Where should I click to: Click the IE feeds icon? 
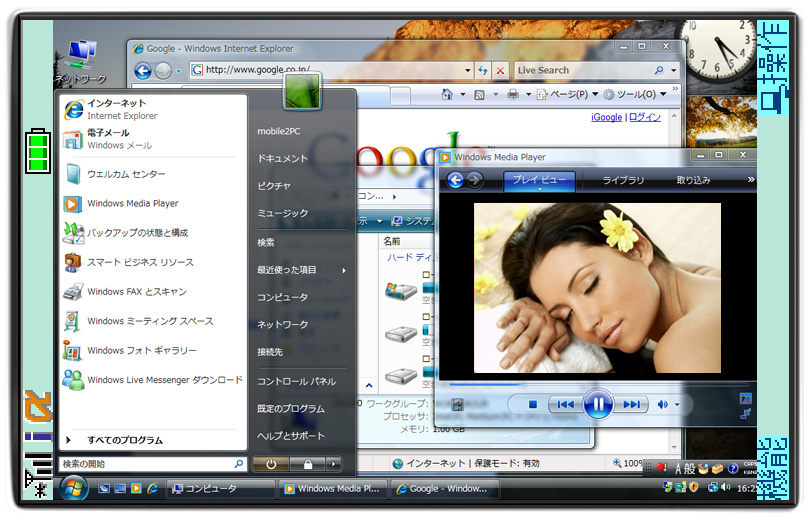coord(479,94)
